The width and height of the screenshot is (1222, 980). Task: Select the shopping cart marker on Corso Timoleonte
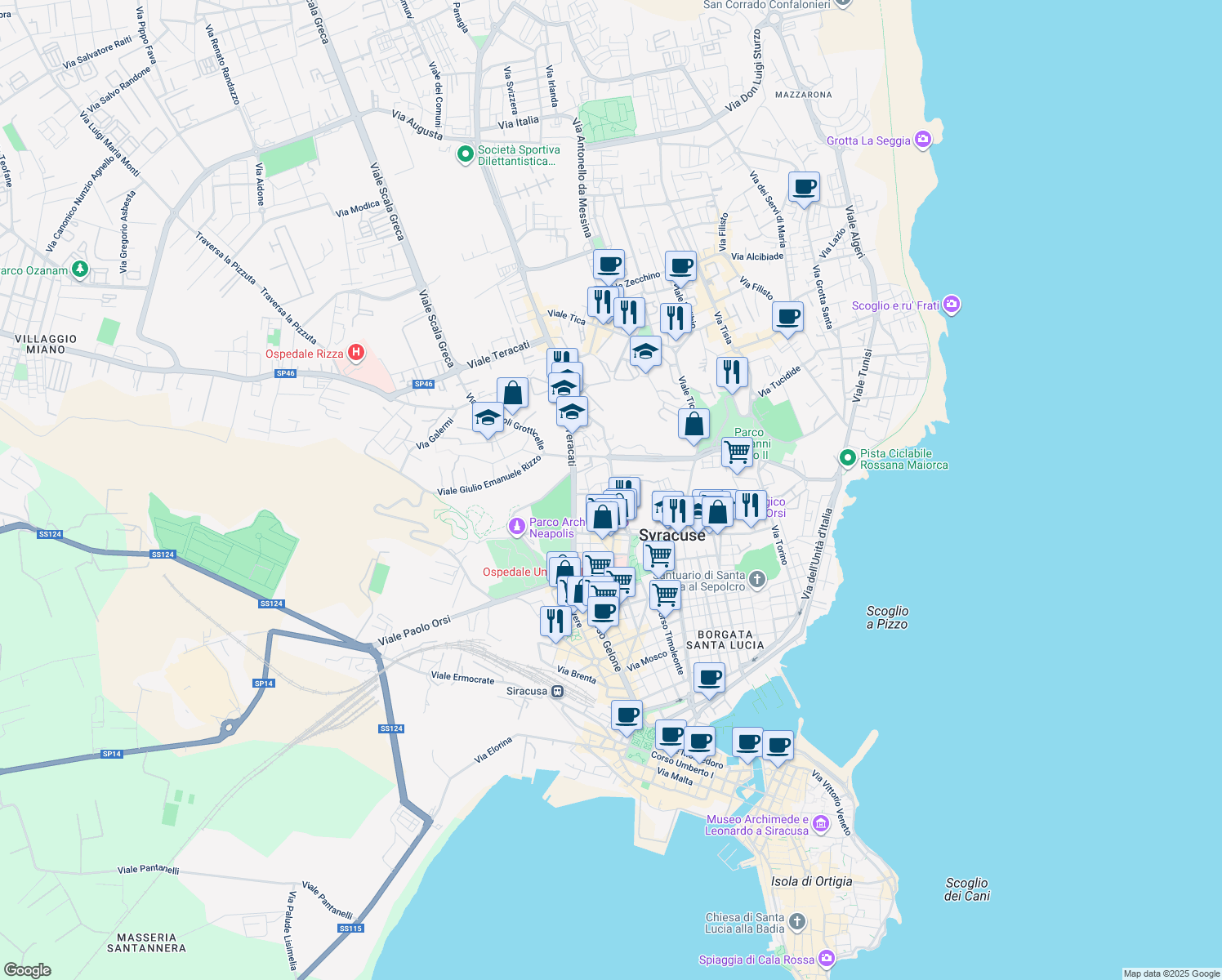click(x=665, y=597)
